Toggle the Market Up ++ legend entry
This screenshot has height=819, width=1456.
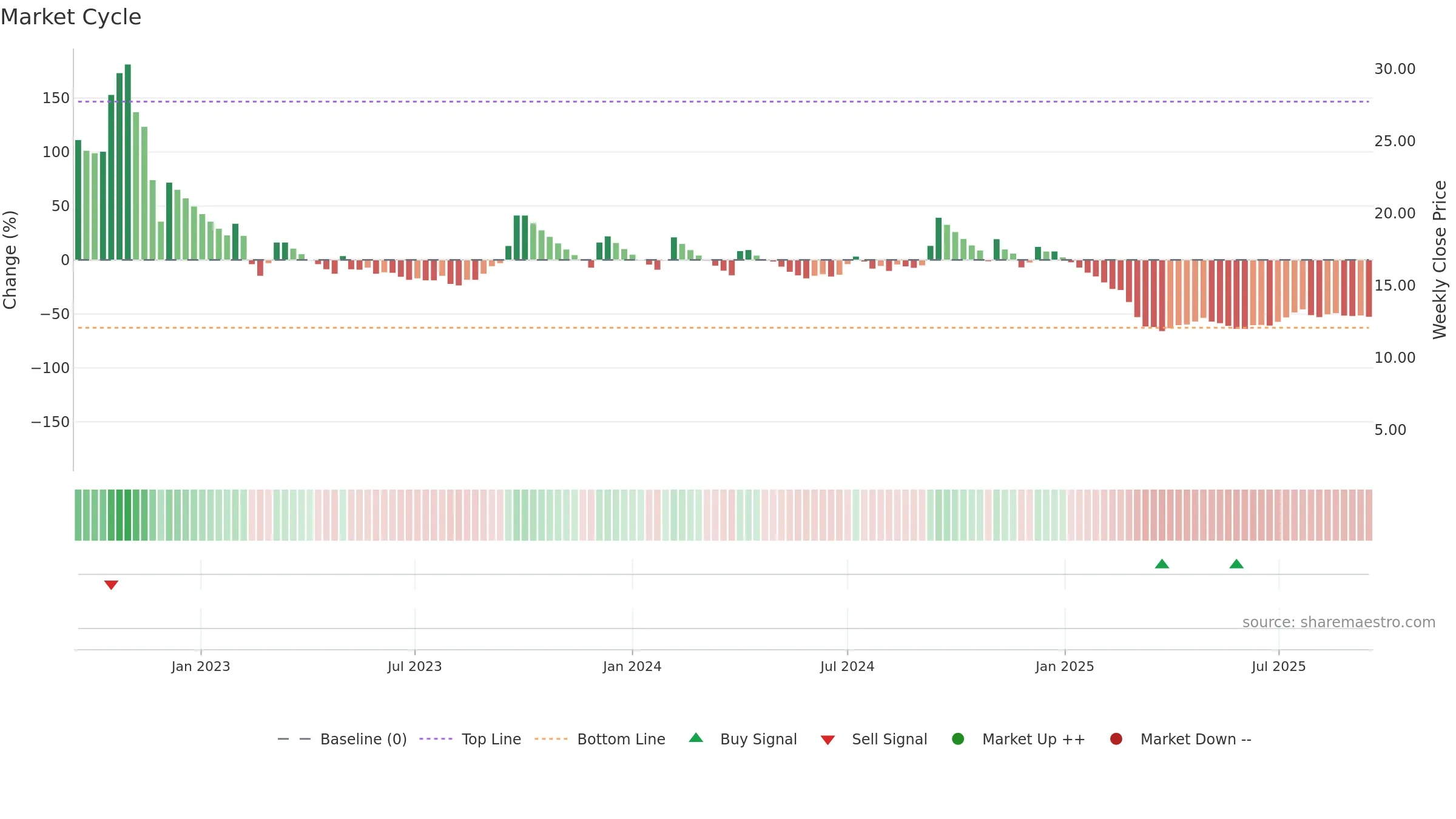[1019, 739]
